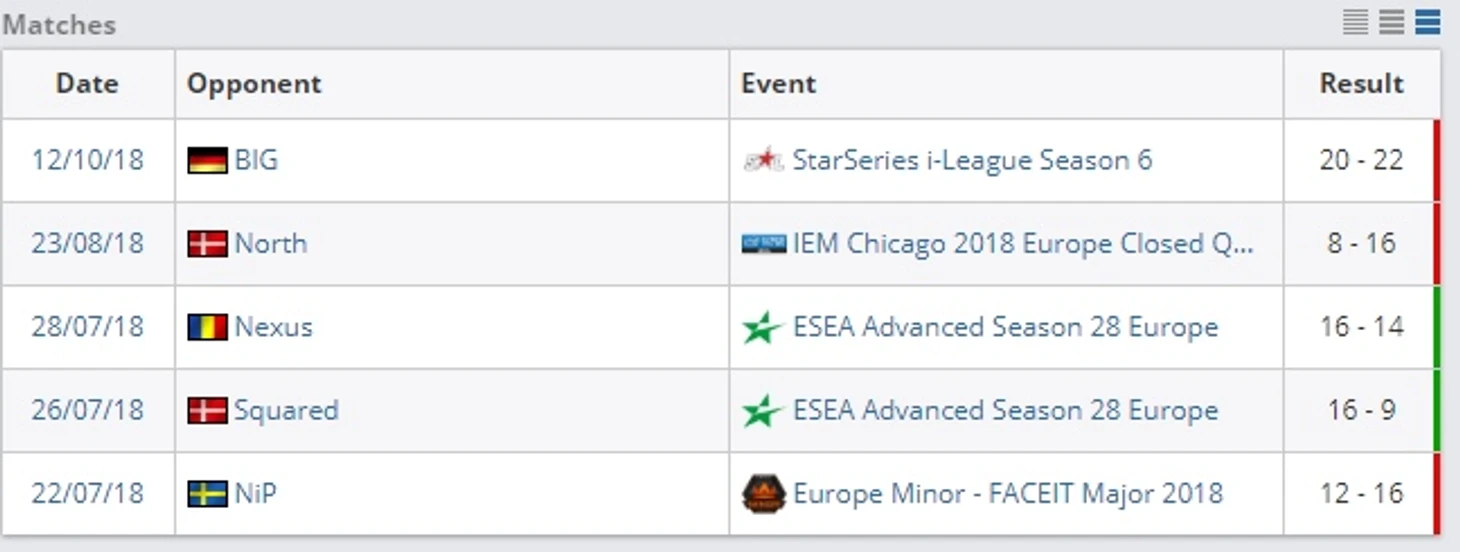
Task: Open the North opponent team link
Action: coord(270,243)
